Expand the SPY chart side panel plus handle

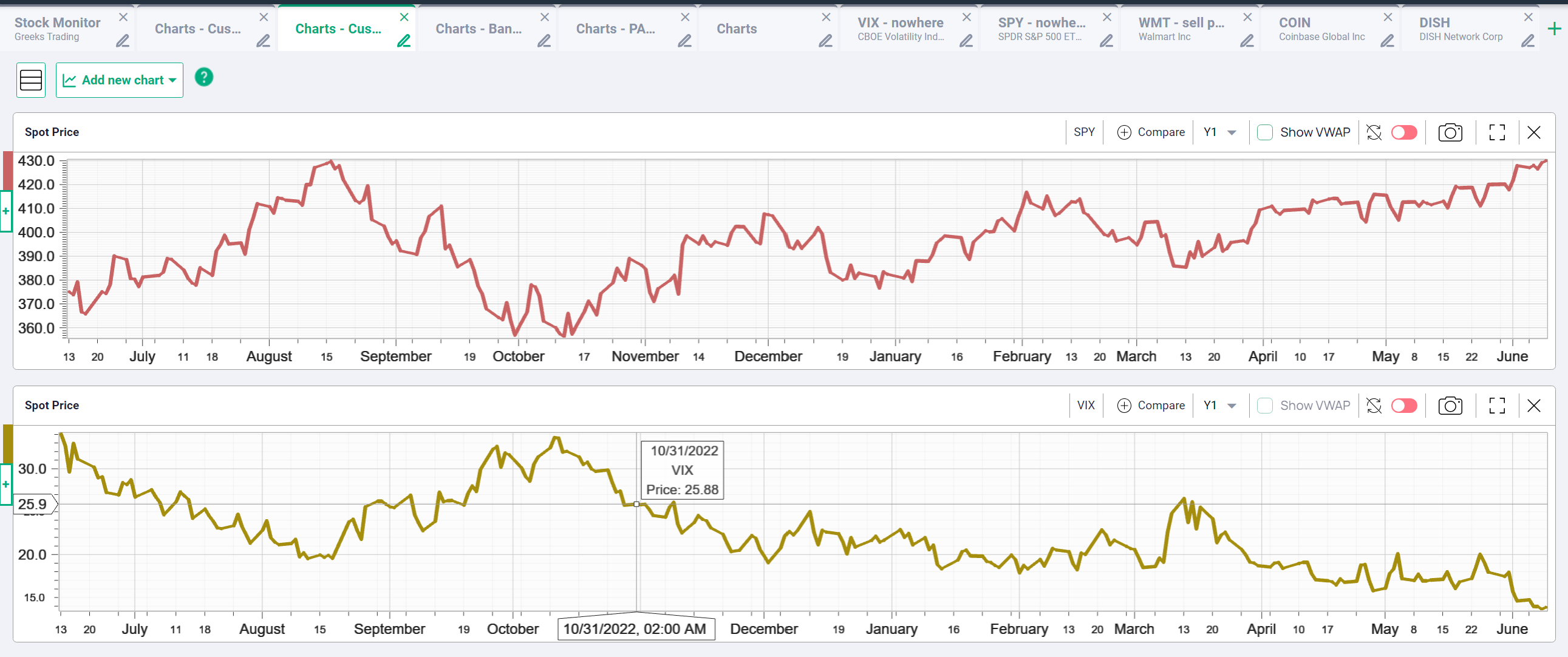coord(5,211)
